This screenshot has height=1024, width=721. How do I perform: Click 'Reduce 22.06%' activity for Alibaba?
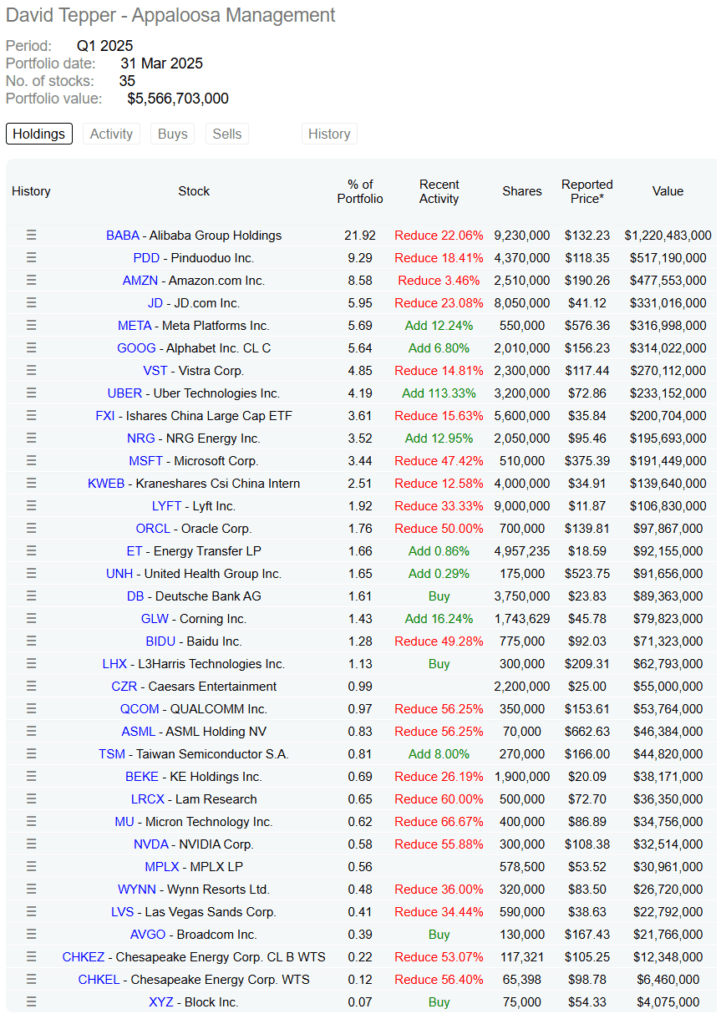click(439, 235)
